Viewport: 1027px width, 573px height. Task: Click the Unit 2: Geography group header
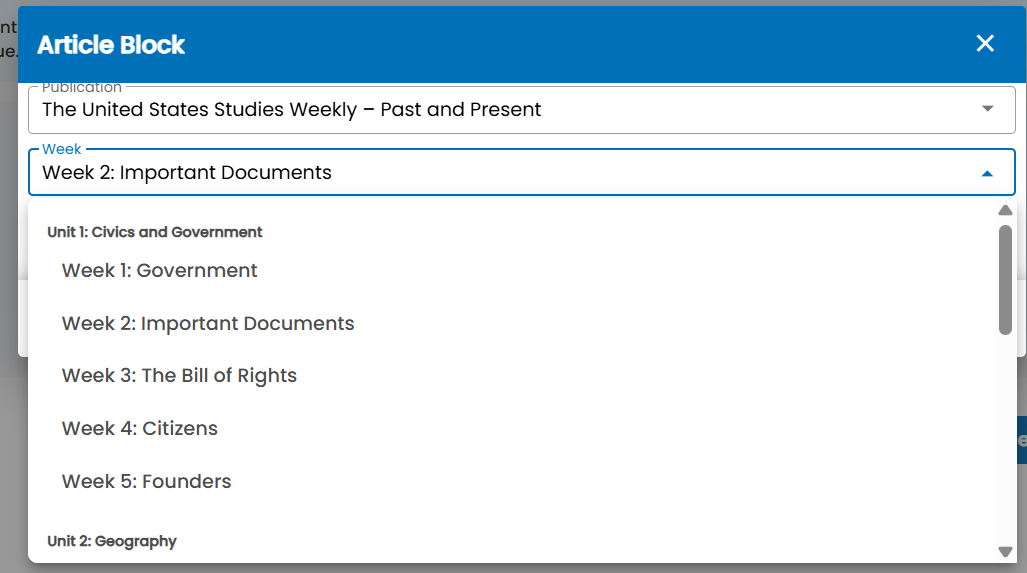112,541
